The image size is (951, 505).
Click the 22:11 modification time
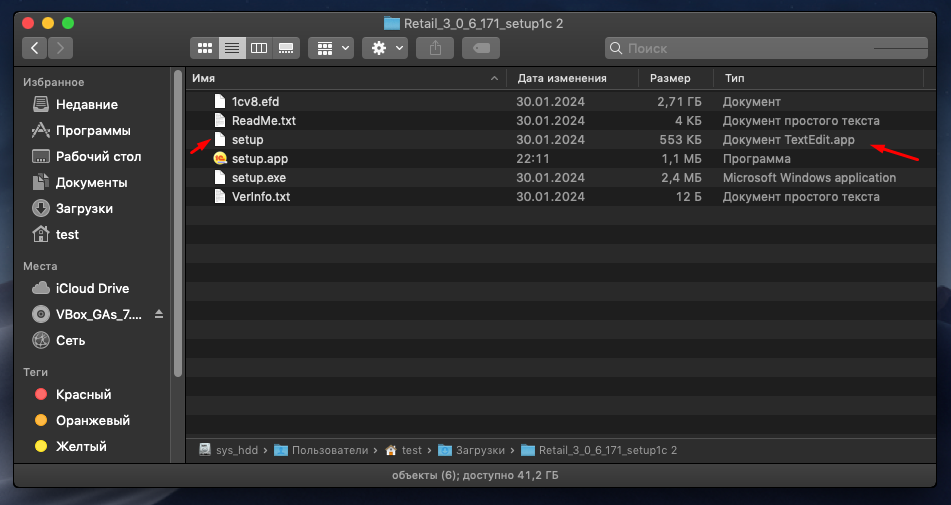533,159
